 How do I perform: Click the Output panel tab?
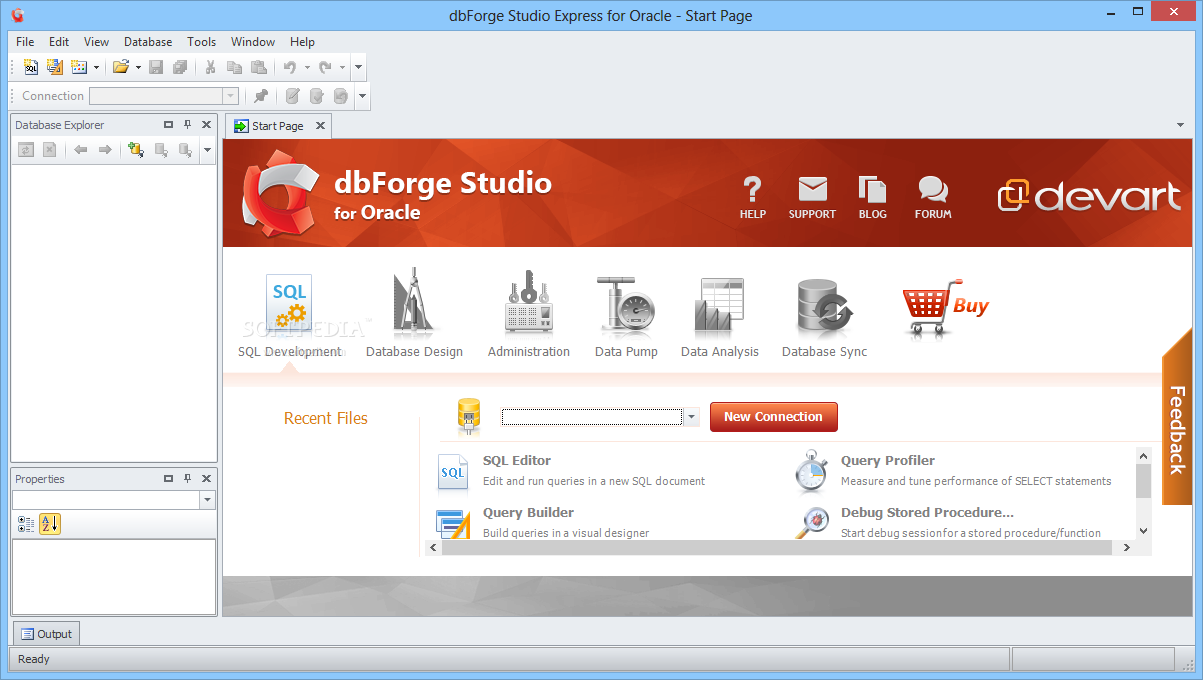click(46, 634)
